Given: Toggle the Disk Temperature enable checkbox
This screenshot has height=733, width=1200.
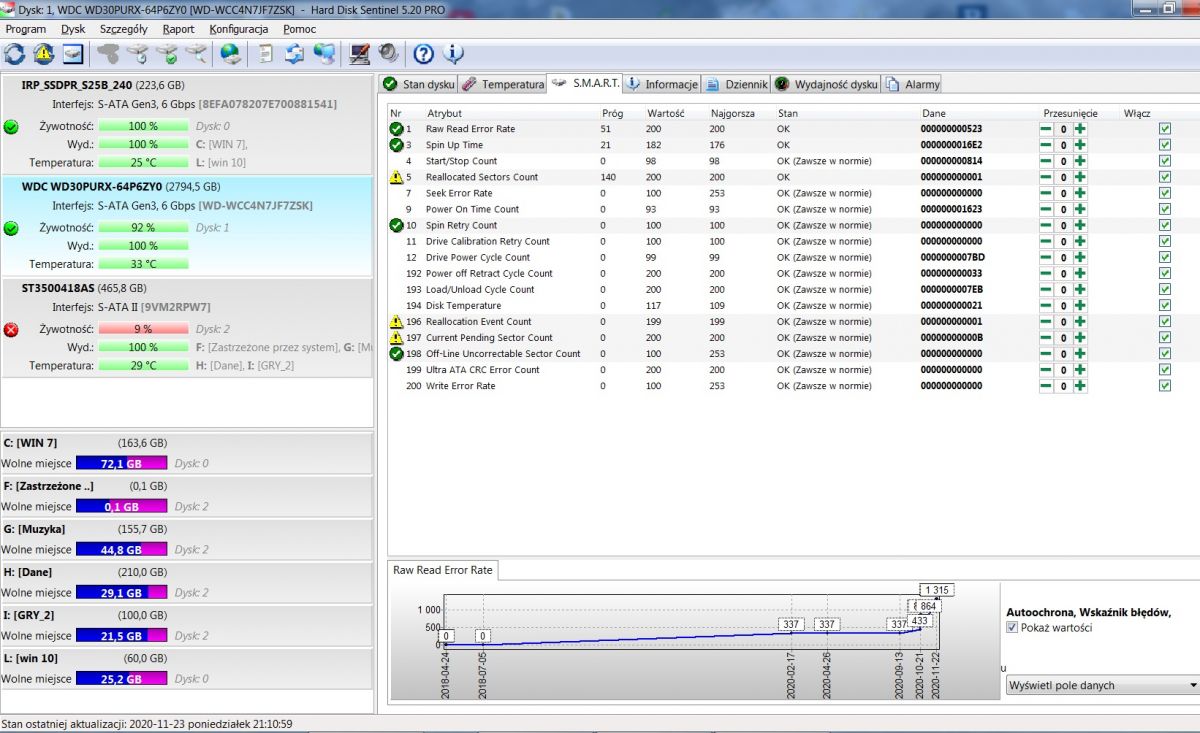Looking at the screenshot, I should [x=1165, y=305].
